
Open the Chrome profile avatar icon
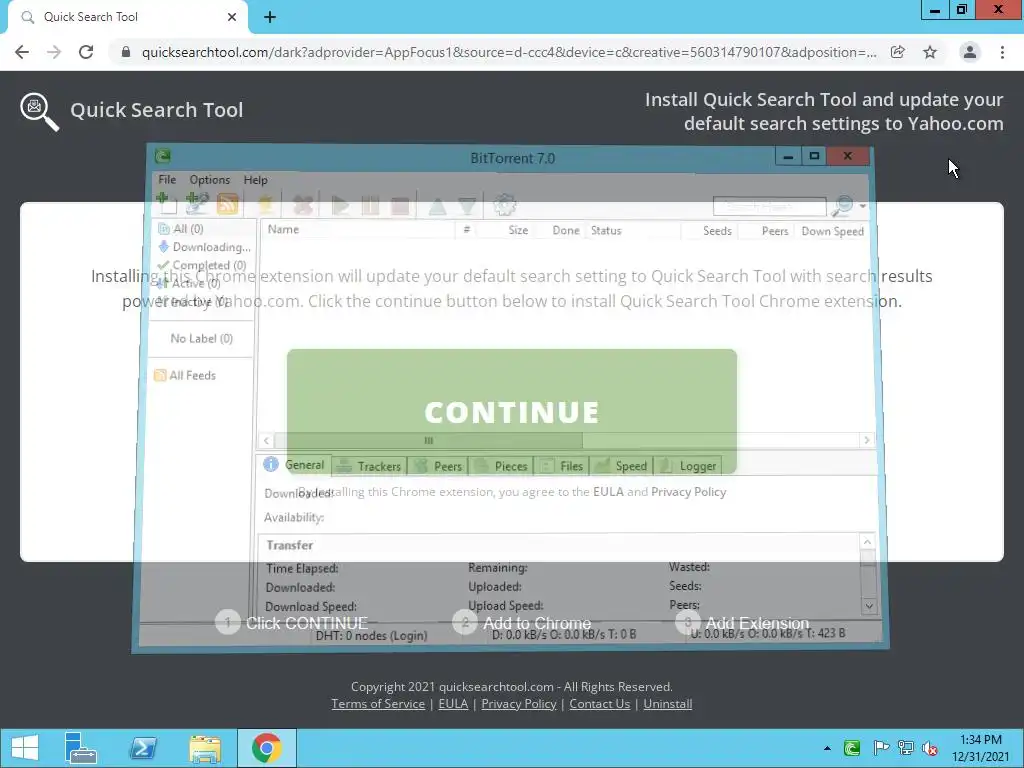970,52
